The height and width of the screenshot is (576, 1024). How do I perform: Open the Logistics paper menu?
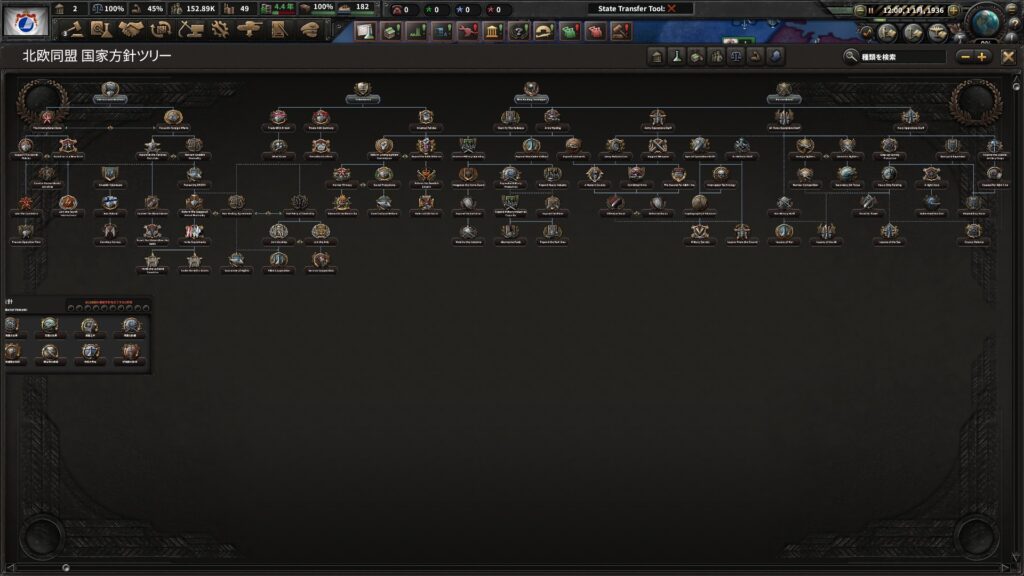280,30
